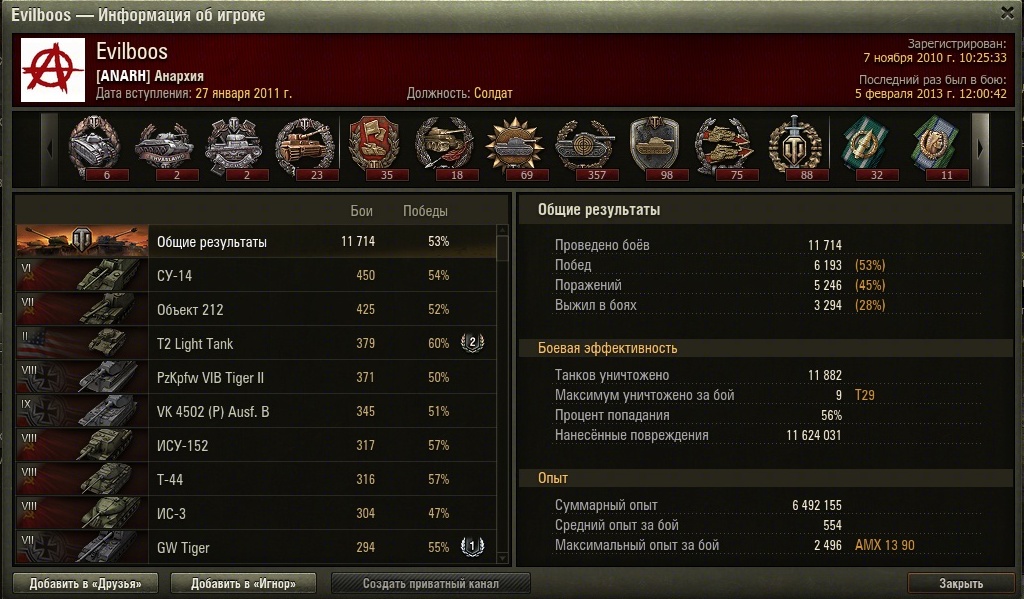The height and width of the screenshot is (599, 1024).
Task: Select the Общие результаты row
Action: click(256, 242)
